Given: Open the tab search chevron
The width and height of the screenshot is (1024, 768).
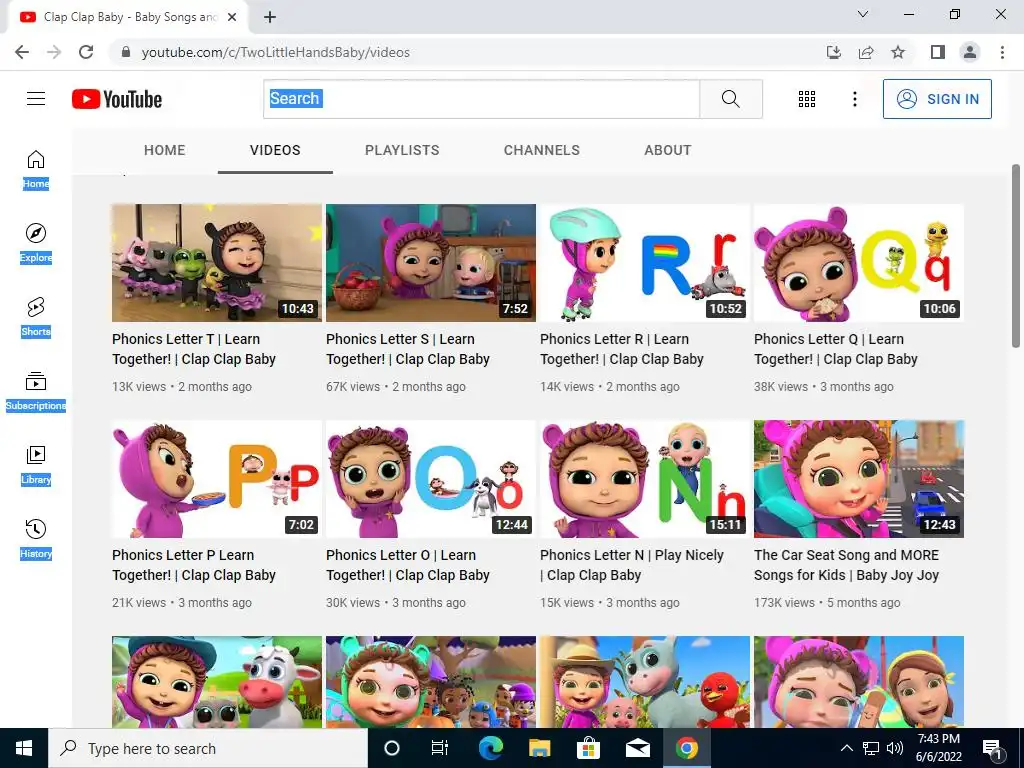Looking at the screenshot, I should (x=863, y=14).
